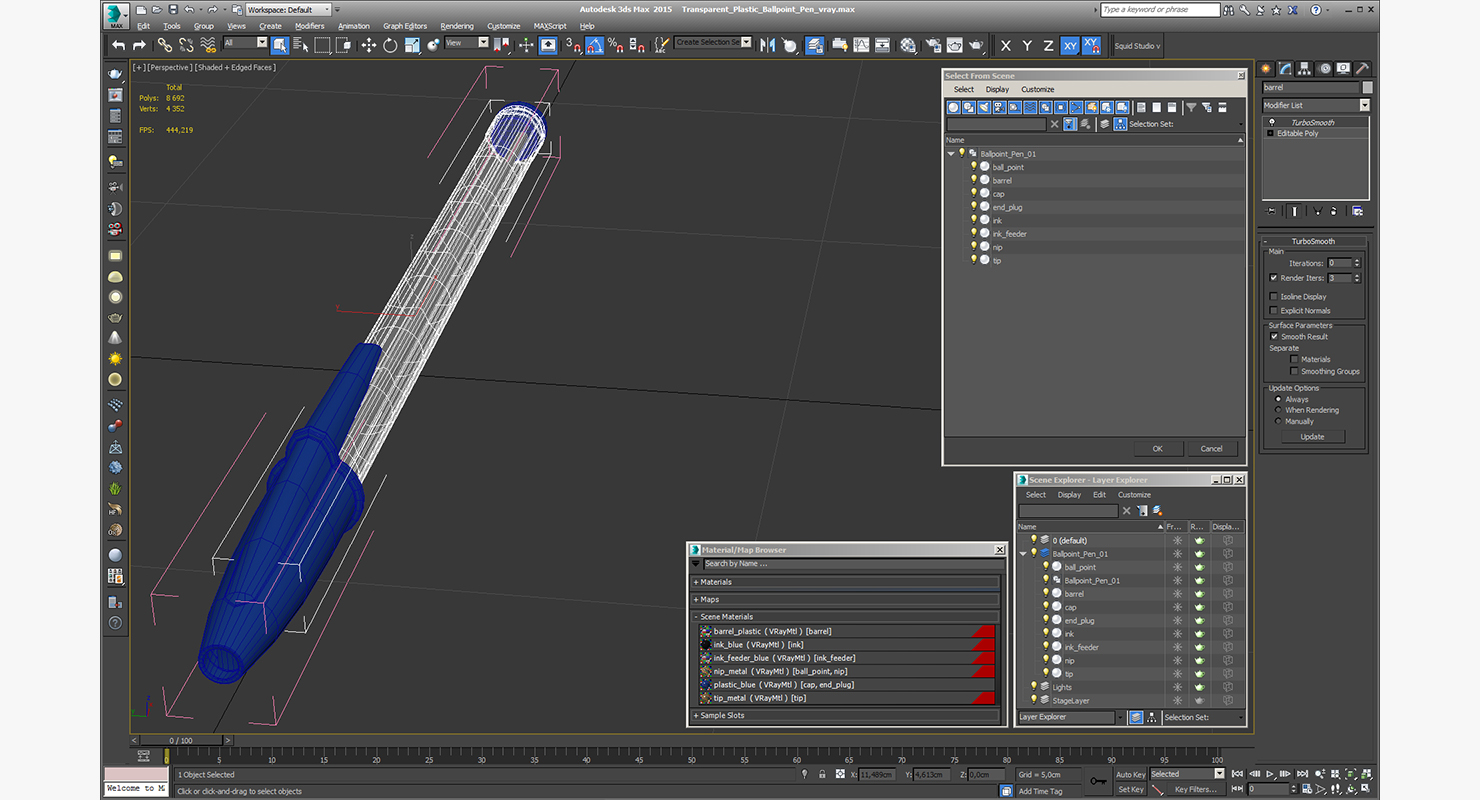Open the View reference coordinate dropdown
The height and width of the screenshot is (800, 1480).
(467, 43)
